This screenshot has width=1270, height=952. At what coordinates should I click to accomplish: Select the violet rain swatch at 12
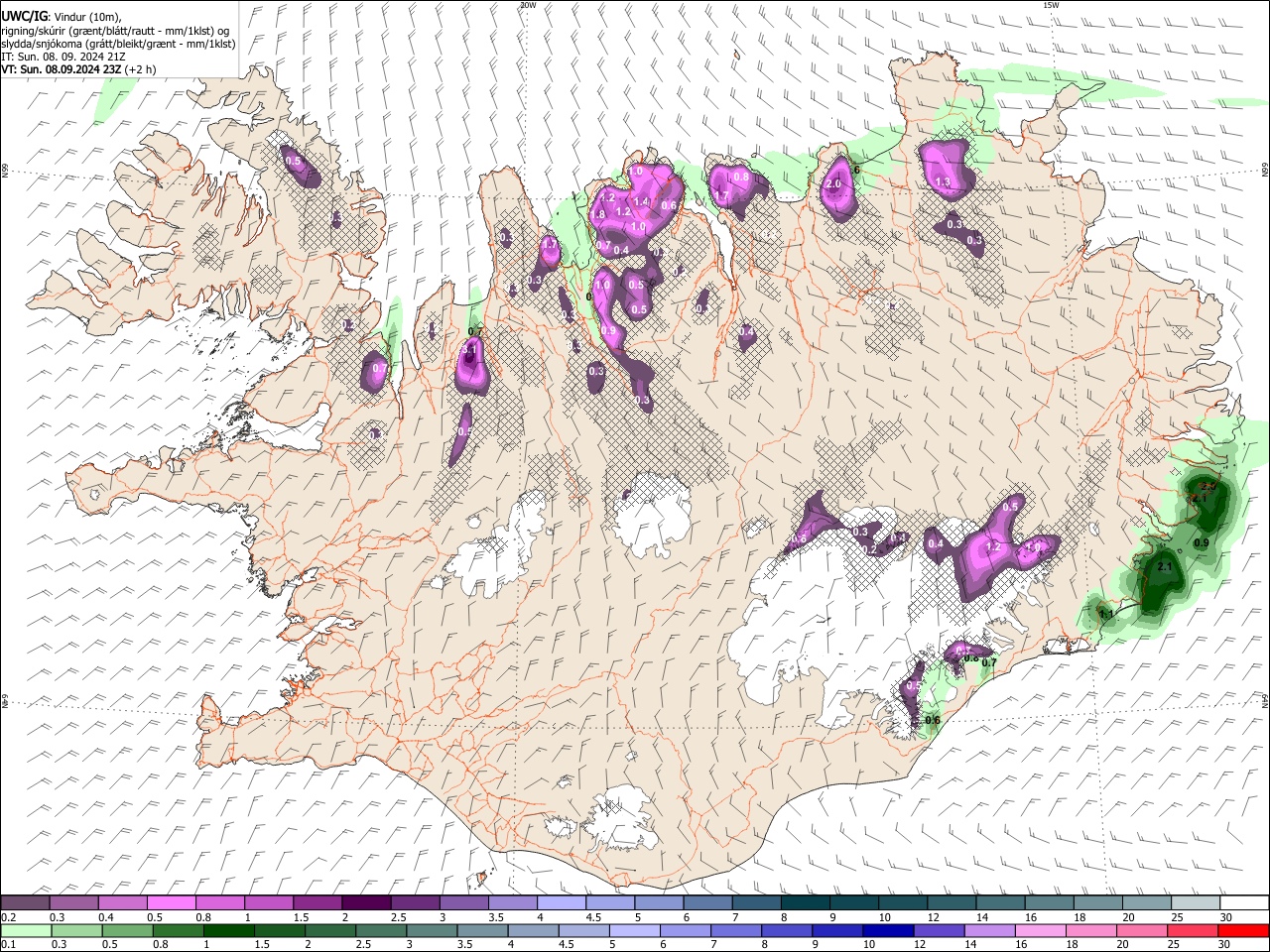pos(939,930)
